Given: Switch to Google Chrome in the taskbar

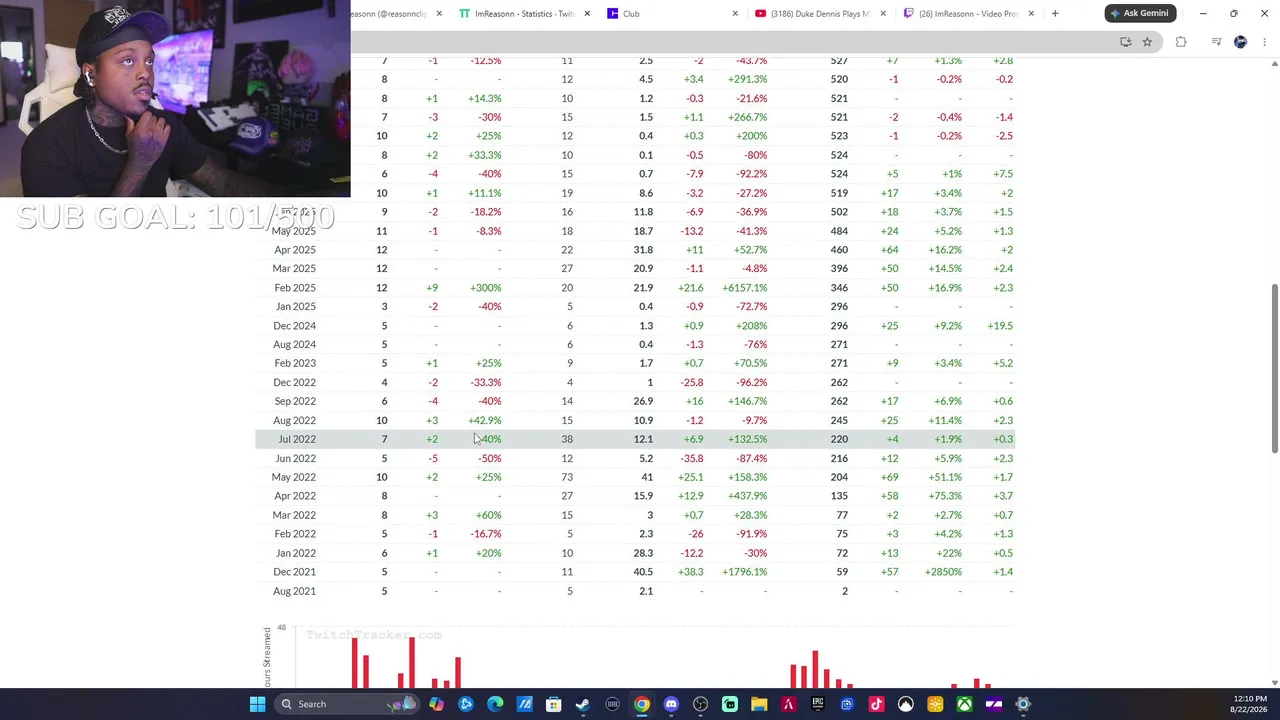Looking at the screenshot, I should [x=642, y=704].
